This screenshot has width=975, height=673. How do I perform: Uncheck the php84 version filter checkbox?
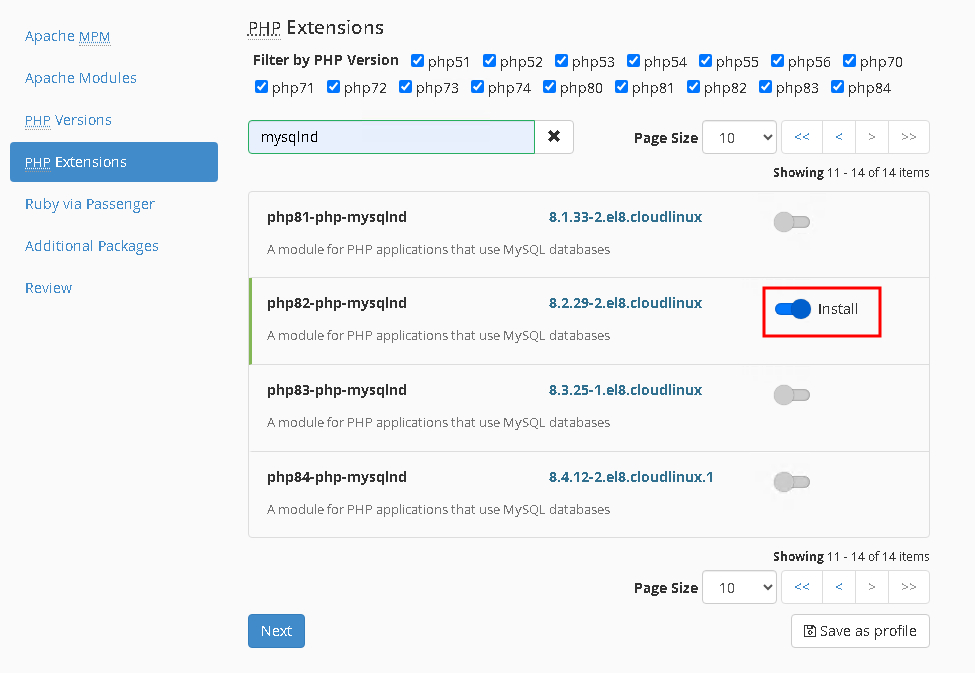click(x=837, y=87)
